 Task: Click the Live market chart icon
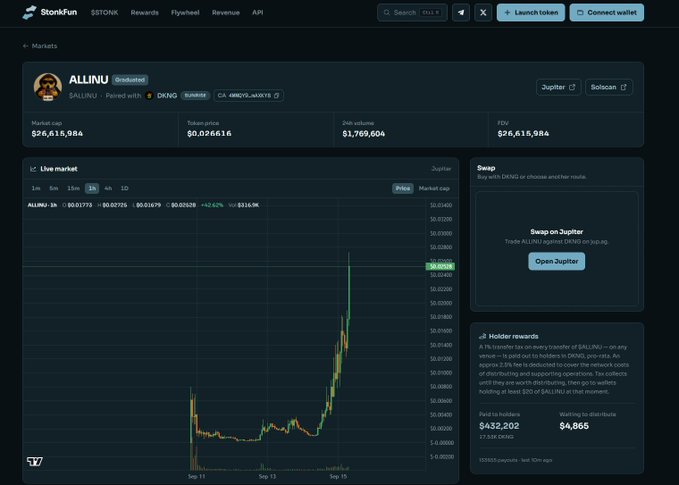pyautogui.click(x=33, y=169)
